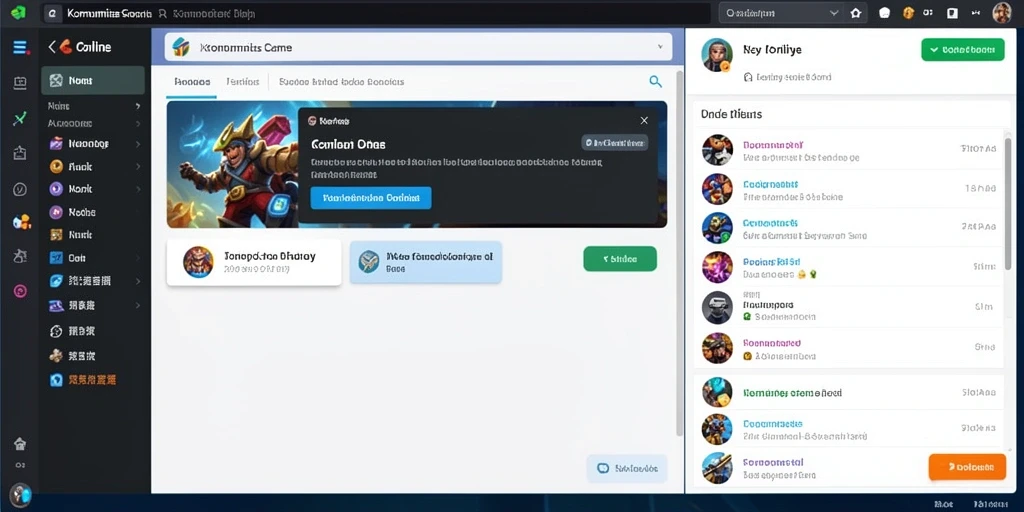This screenshot has height=512, width=1024.
Task: Select the "Nonk" sidebar item
Action: pyautogui.click(x=92, y=189)
